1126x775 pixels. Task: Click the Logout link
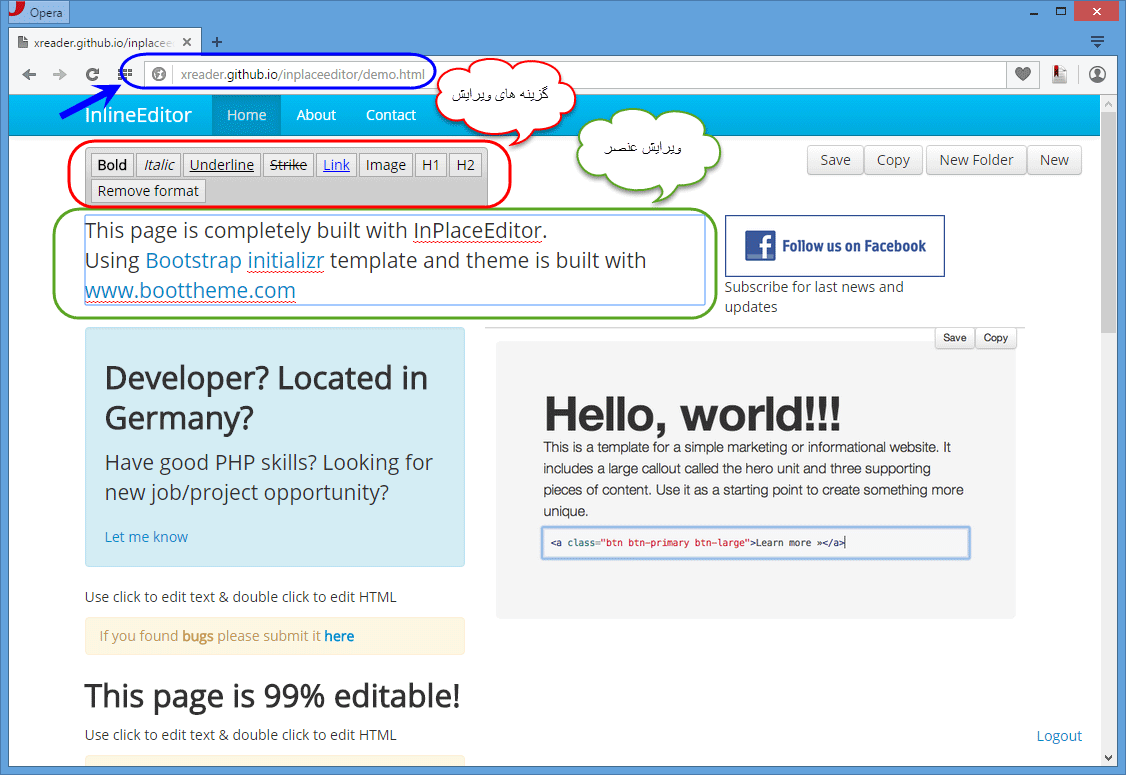1058,735
